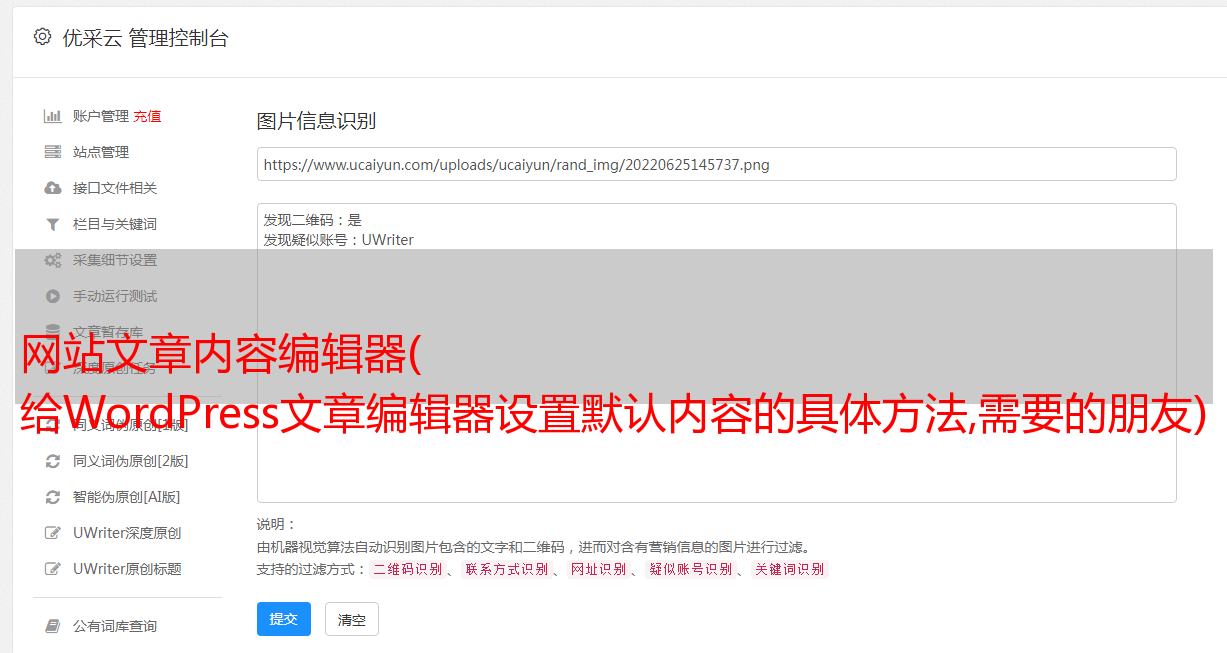Click the 清空 clear button
This screenshot has height=653, width=1227.
click(352, 619)
